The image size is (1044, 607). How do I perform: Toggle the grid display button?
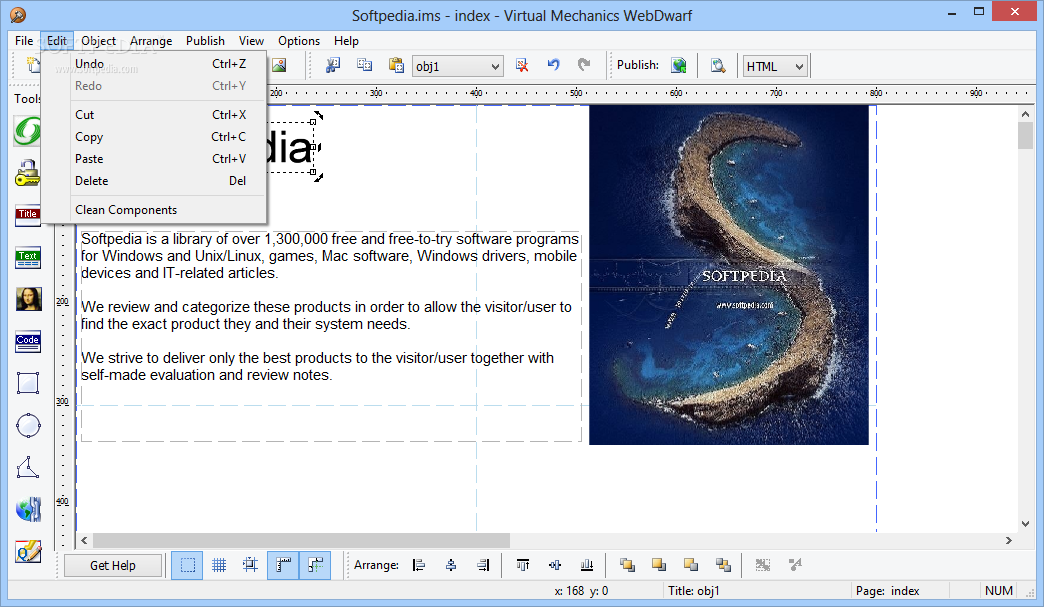219,565
